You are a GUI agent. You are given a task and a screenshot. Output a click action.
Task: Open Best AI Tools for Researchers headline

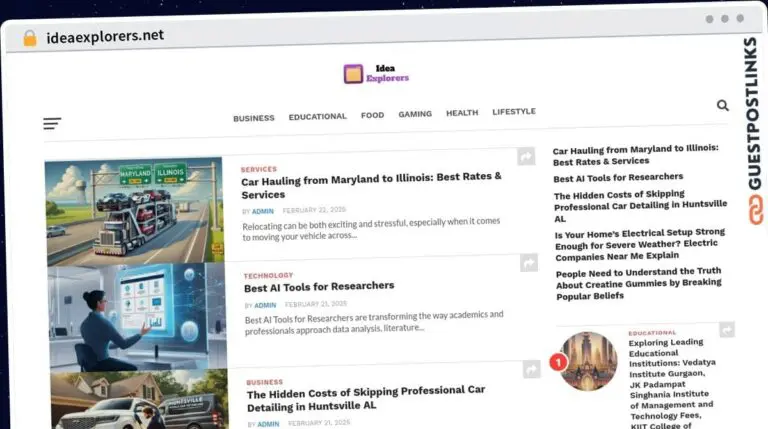coord(319,286)
